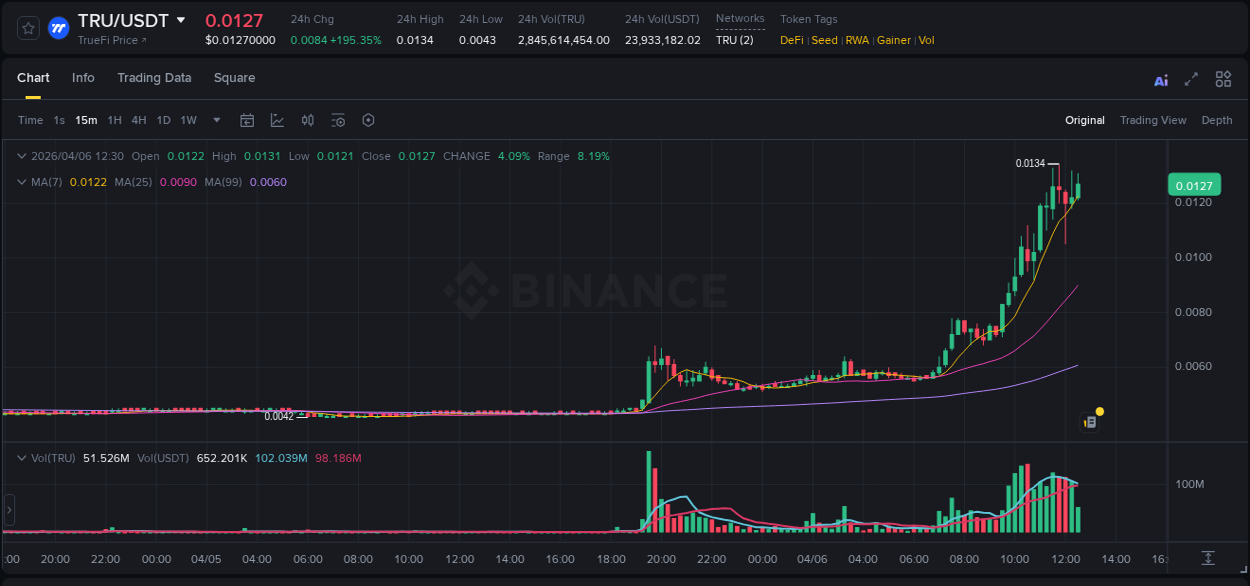Click the MA(25) indicator label

[133, 182]
